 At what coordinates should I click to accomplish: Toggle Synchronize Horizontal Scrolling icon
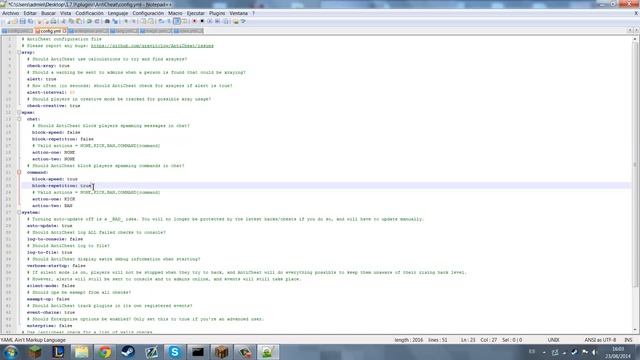click(151, 21)
